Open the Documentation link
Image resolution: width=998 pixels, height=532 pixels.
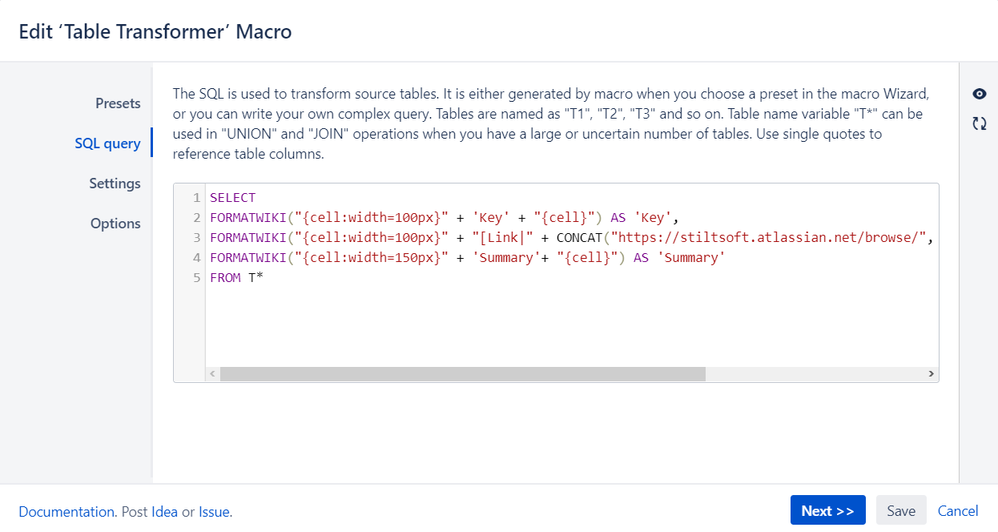(67, 512)
